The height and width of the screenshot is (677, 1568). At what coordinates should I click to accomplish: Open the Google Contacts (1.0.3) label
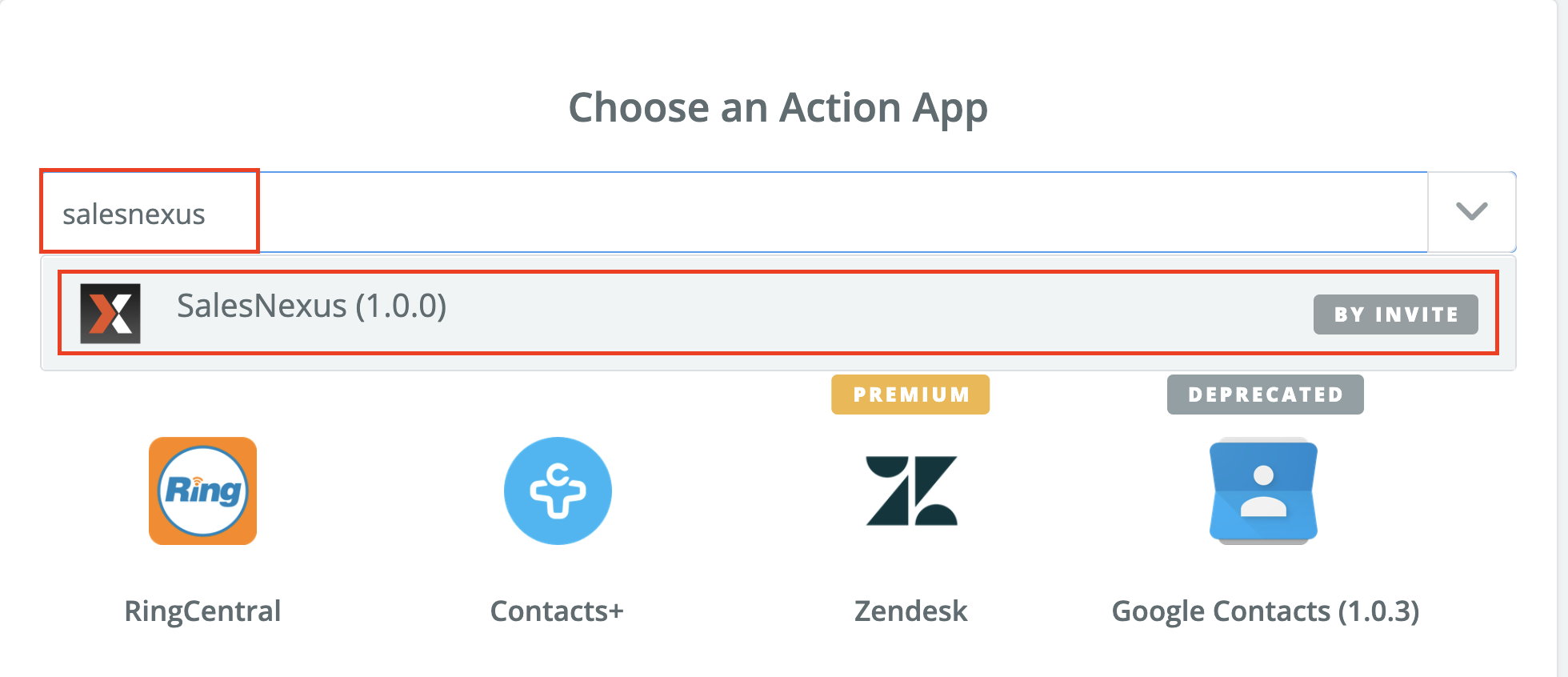click(x=1265, y=611)
